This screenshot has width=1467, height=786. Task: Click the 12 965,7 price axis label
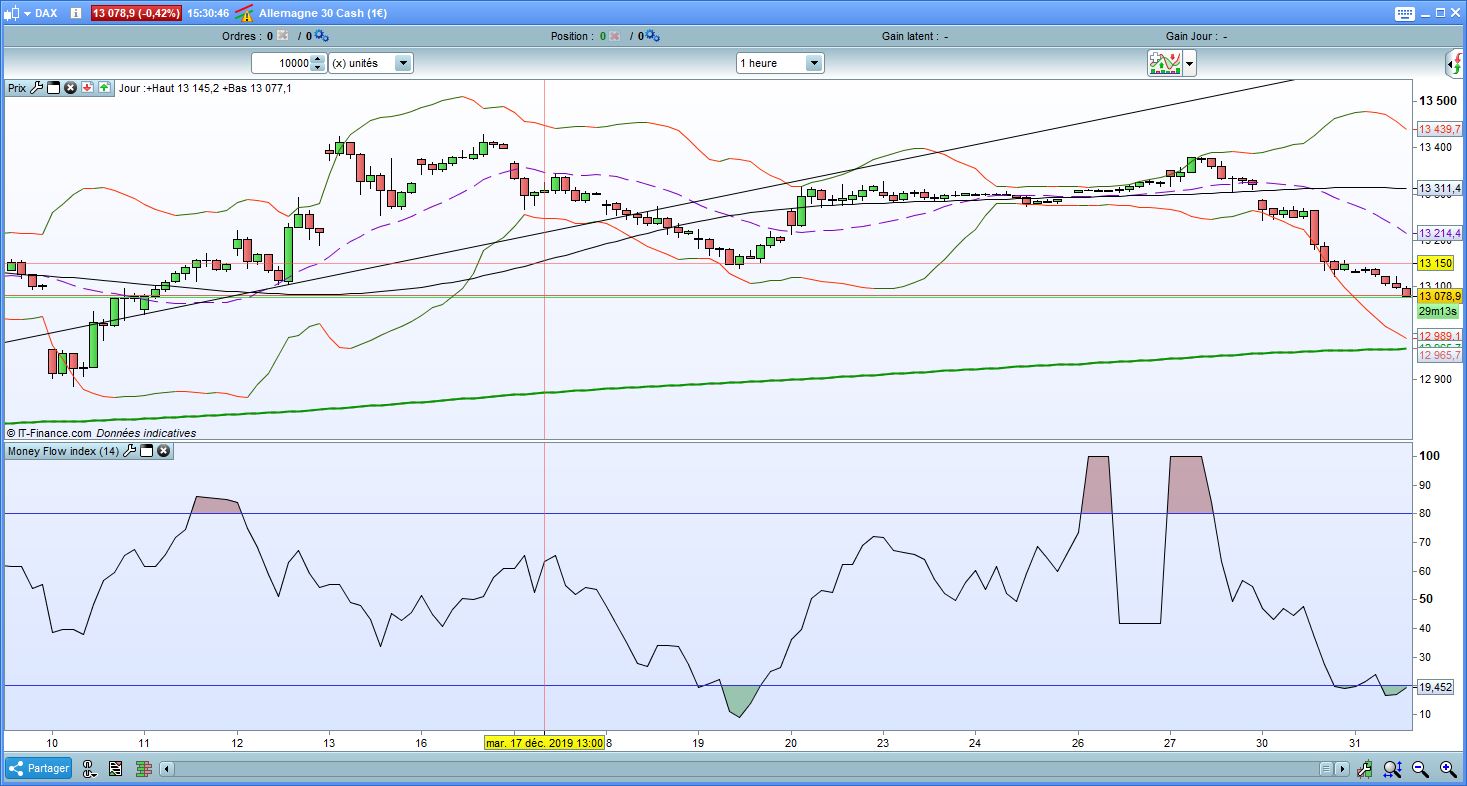[x=1439, y=355]
